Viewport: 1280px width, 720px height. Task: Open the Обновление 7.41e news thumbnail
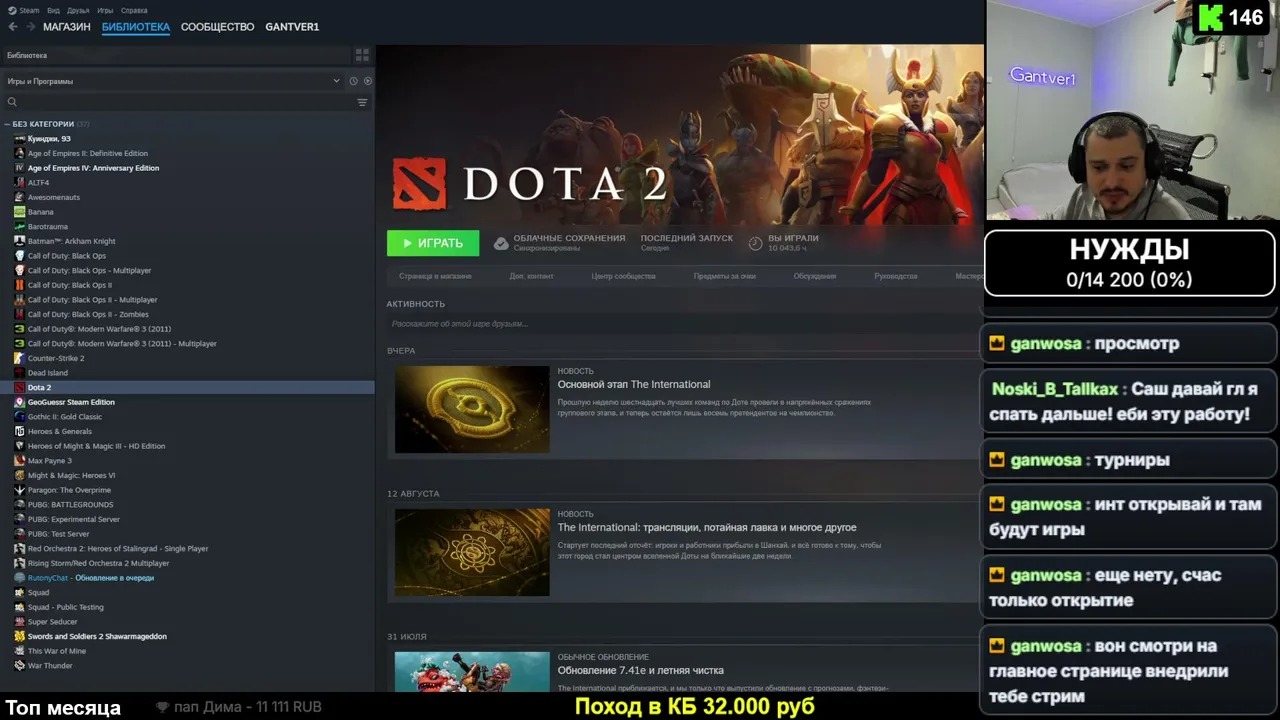tap(472, 671)
